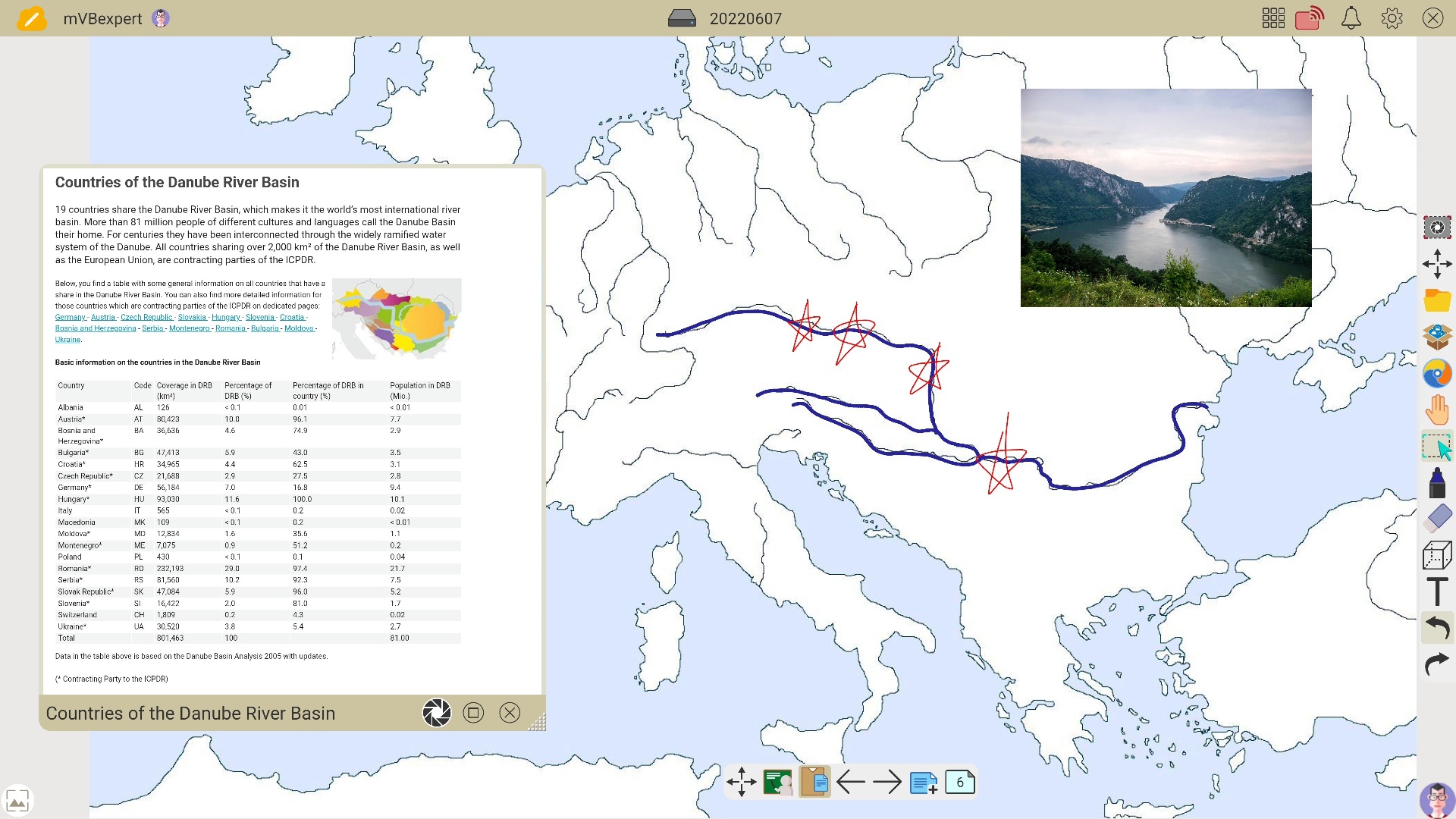Screen dimensions: 1456x819
Task: Select the Danube gorge river photo
Action: pos(1166,198)
